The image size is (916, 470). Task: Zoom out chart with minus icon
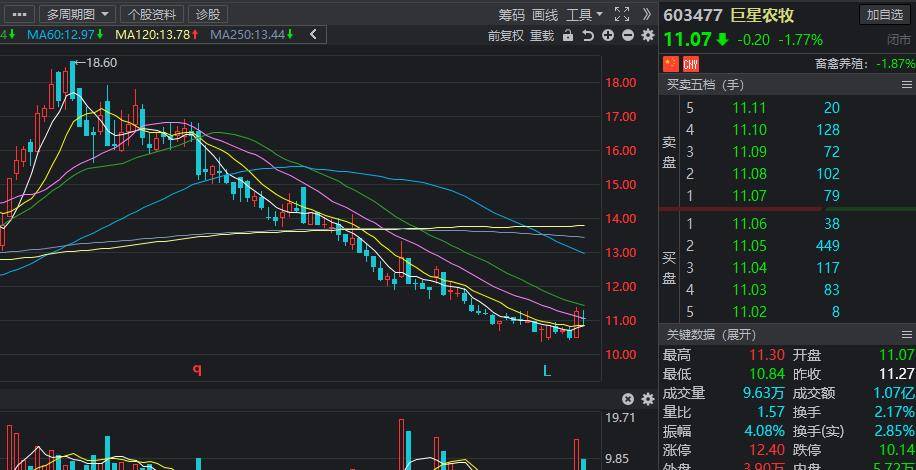[628, 35]
